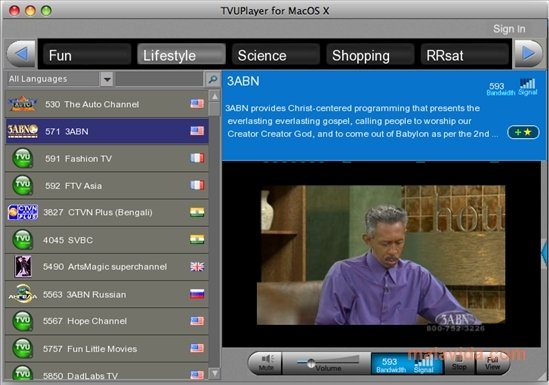This screenshot has width=549, height=385.
Task: Click the search magnifier icon
Action: coord(213,79)
